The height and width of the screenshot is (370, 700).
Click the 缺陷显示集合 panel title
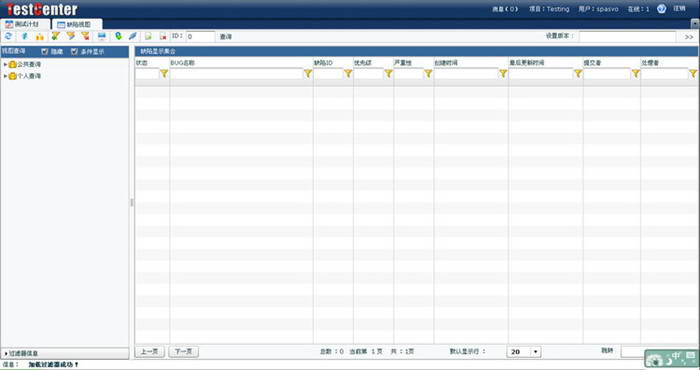pos(158,51)
